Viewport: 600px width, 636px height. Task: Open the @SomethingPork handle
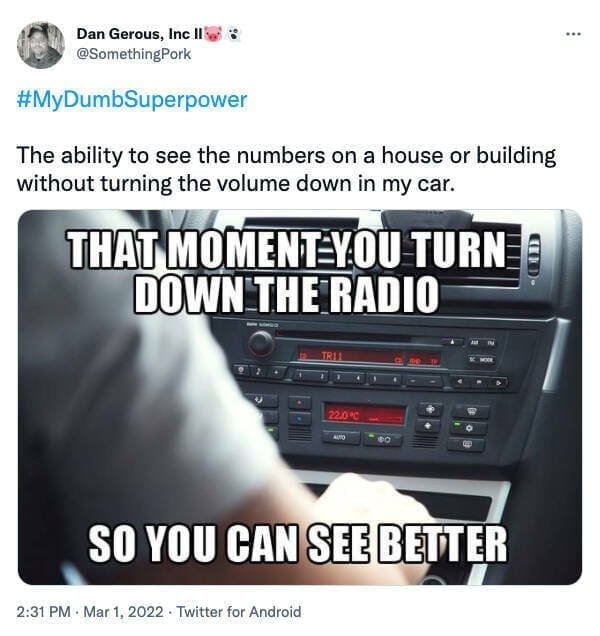click(x=133, y=54)
